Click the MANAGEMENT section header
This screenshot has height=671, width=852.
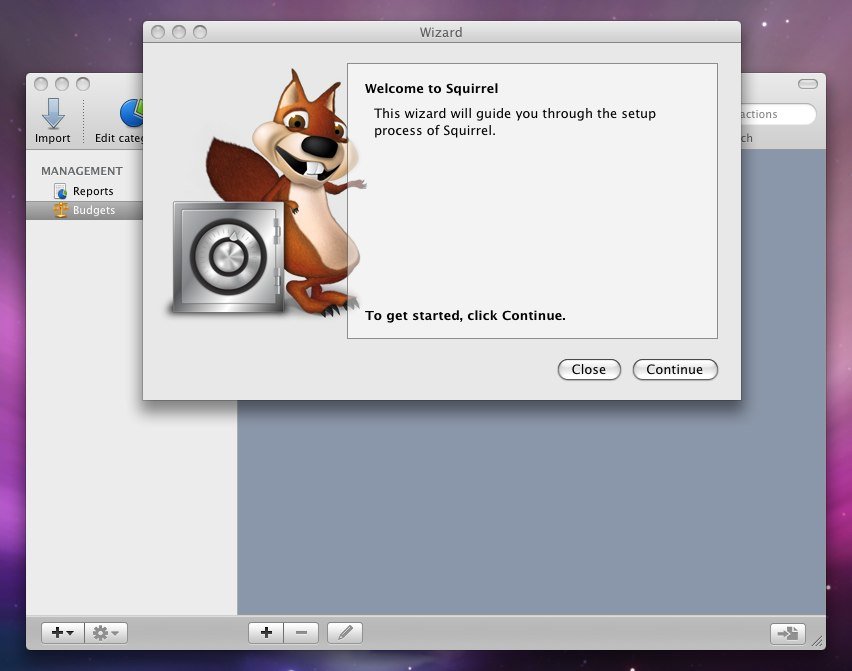coord(82,171)
